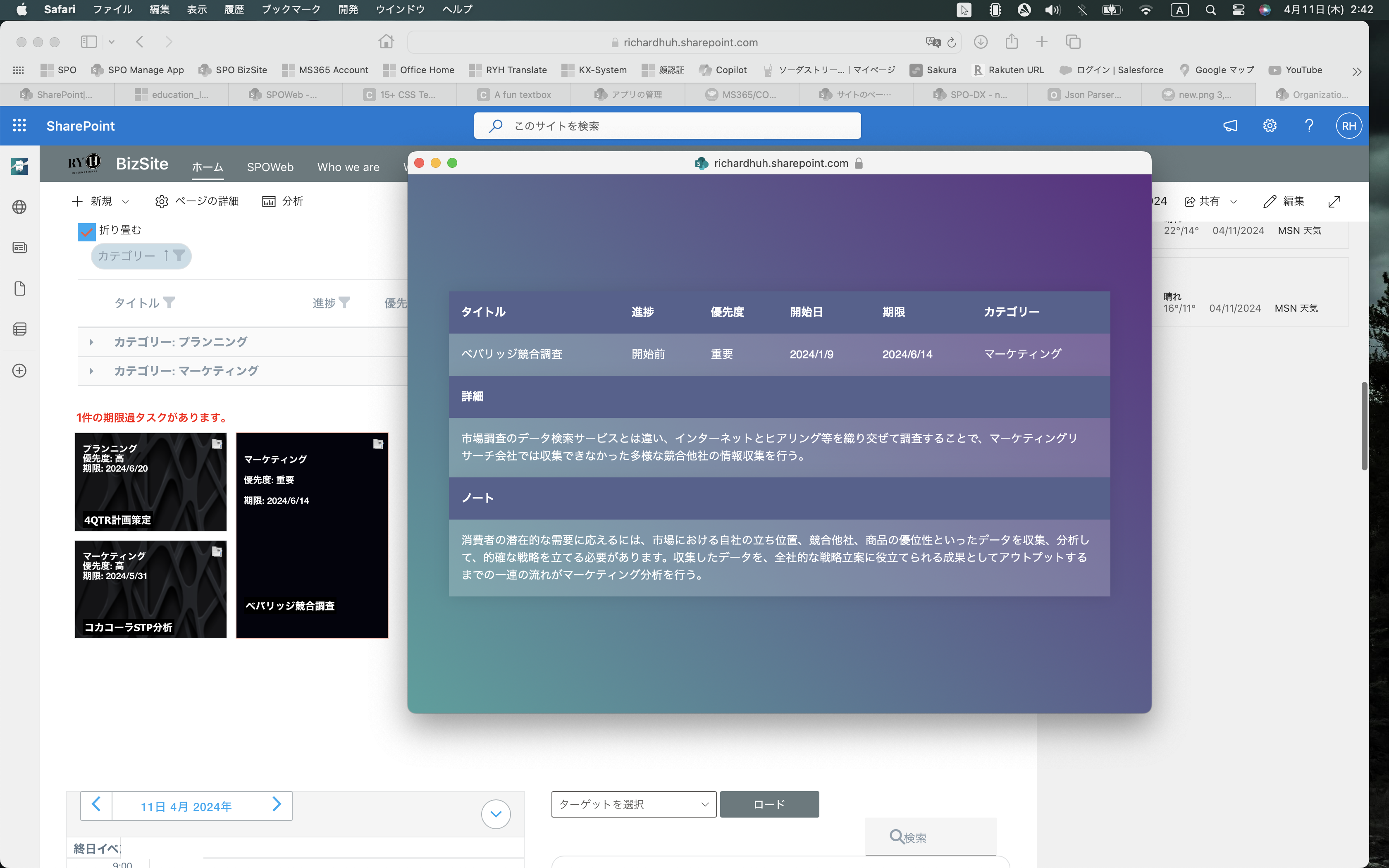Open the Office Home bookmark
Viewport: 1389px width, 868px height.
(418, 70)
